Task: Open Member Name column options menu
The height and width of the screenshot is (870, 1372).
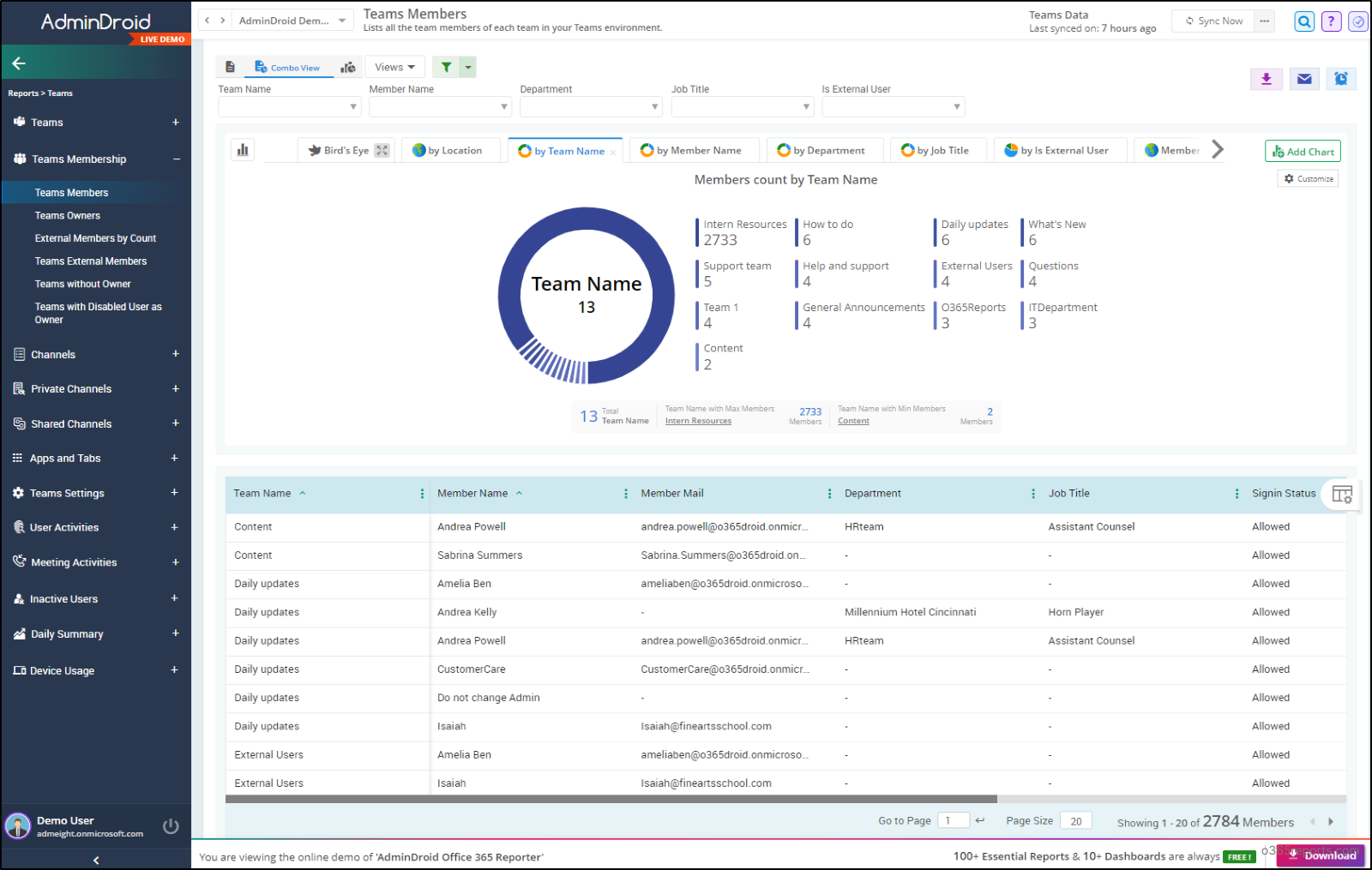Action: tap(625, 494)
